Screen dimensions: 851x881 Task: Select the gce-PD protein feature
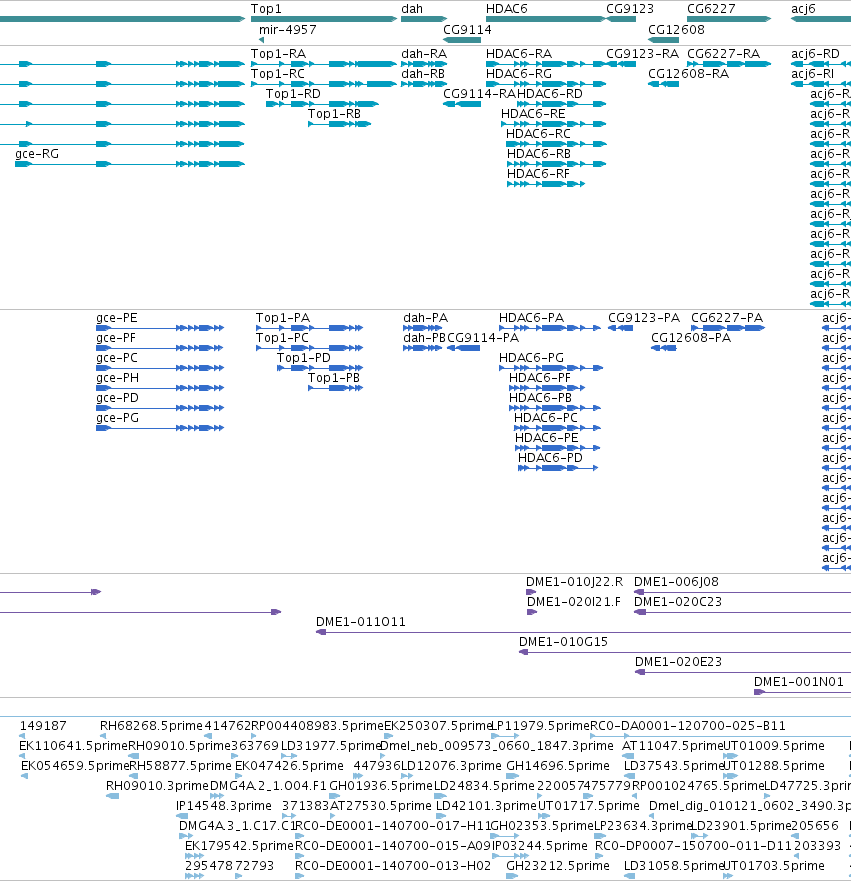(160, 408)
